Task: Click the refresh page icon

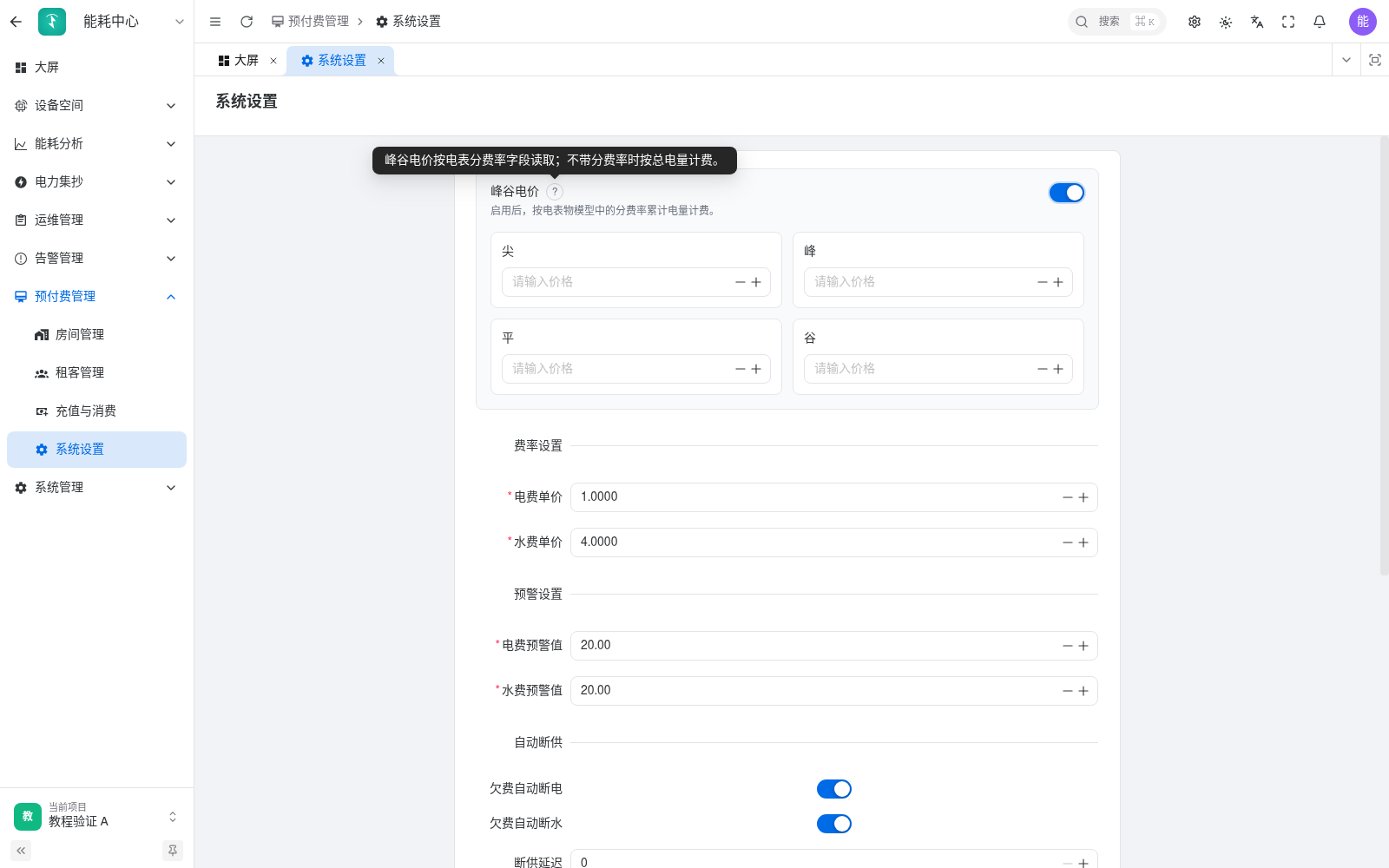Action: (x=247, y=22)
